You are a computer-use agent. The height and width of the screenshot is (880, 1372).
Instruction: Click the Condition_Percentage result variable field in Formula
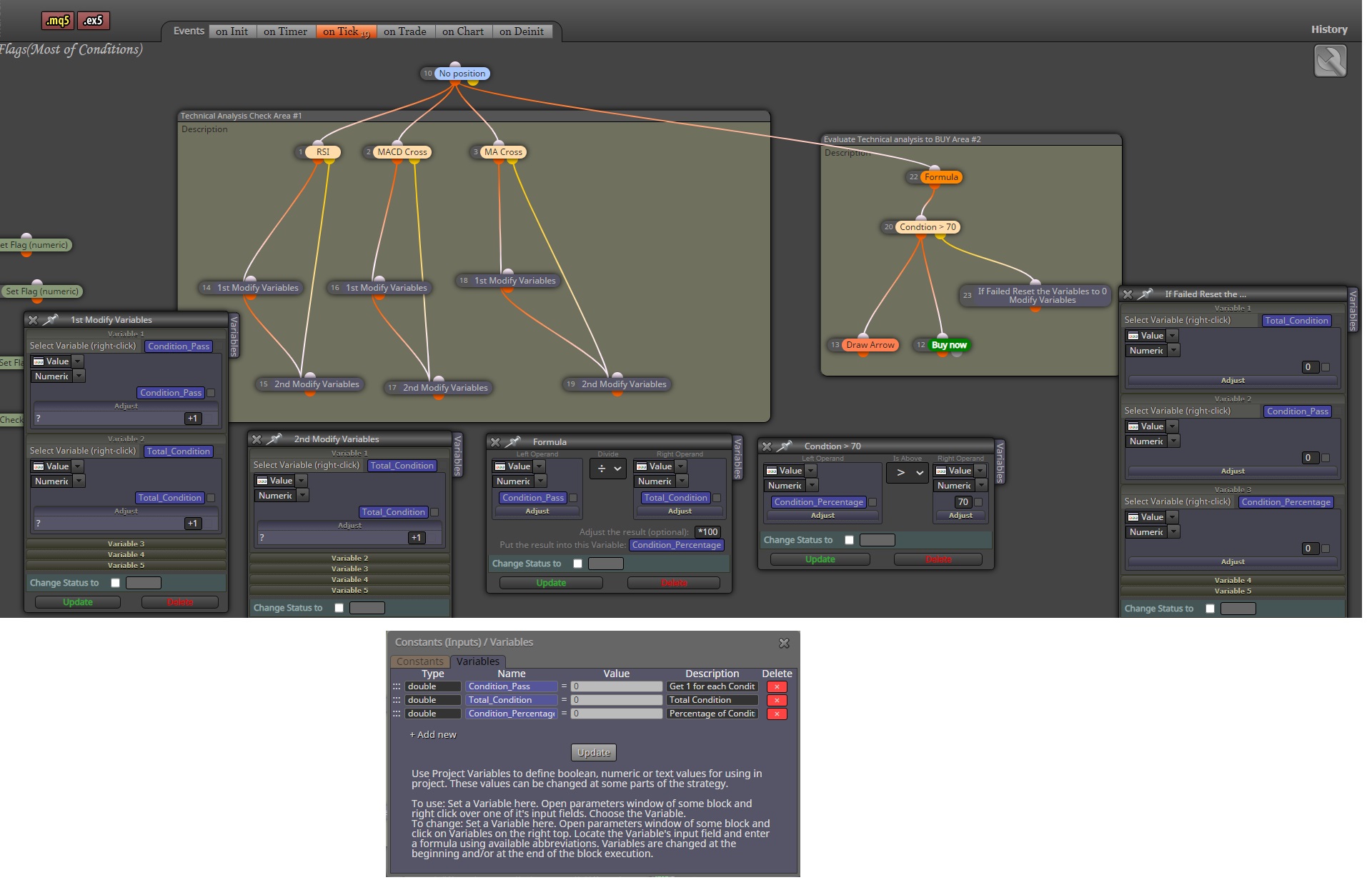click(677, 545)
